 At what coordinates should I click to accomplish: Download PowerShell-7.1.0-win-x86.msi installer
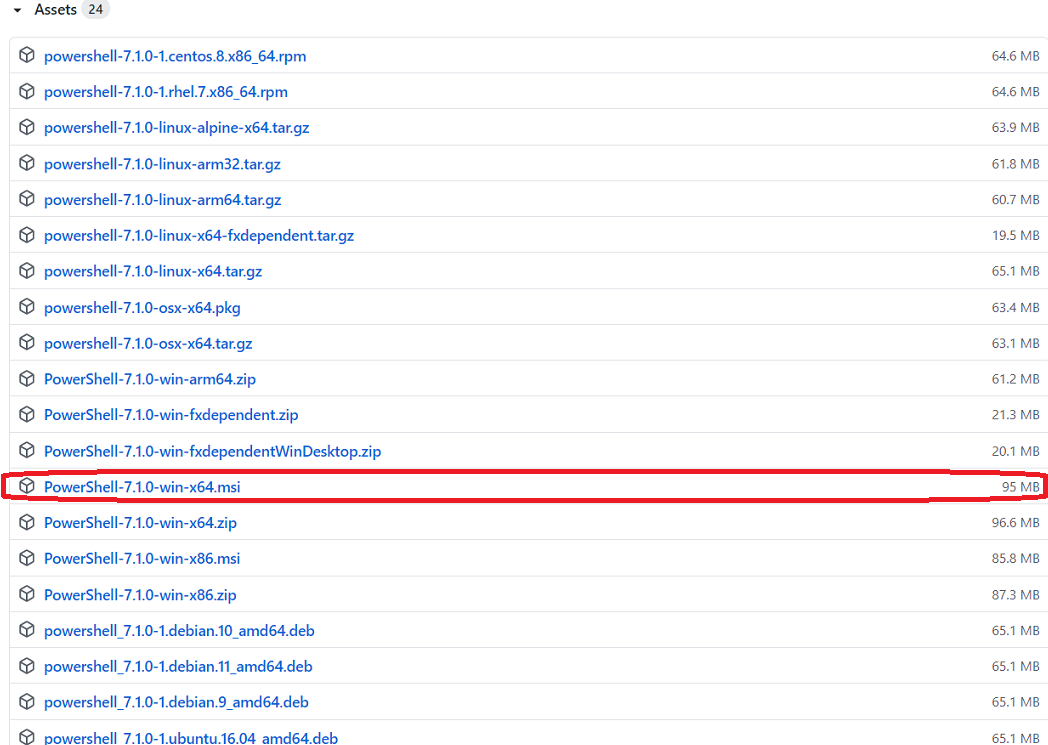pos(142,559)
